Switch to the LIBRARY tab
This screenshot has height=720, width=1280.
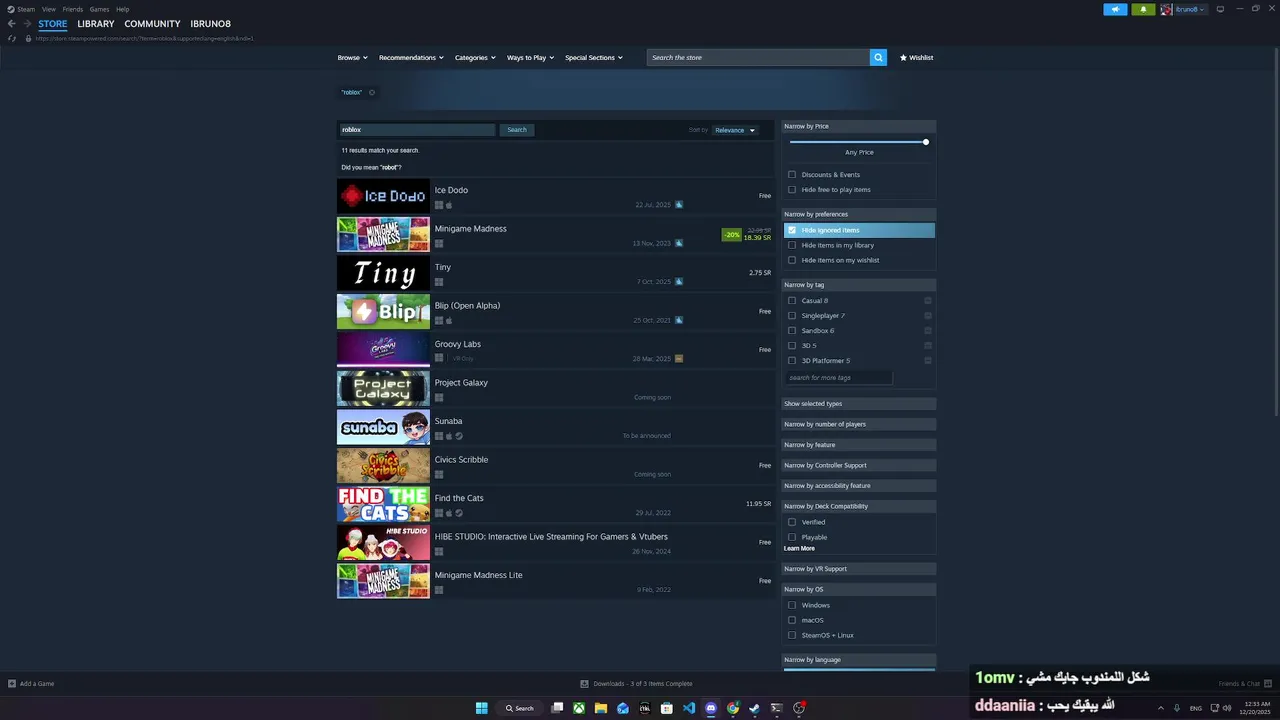click(x=96, y=24)
